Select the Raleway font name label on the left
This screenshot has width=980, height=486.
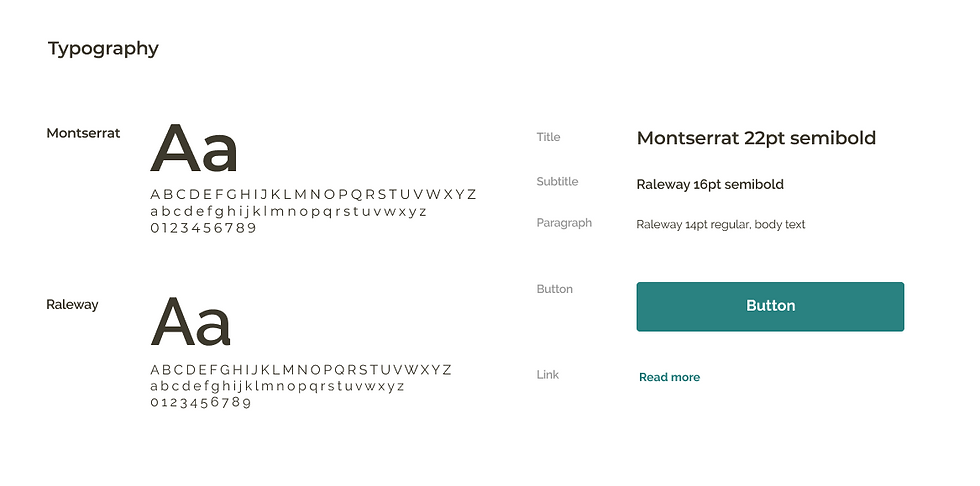point(72,304)
